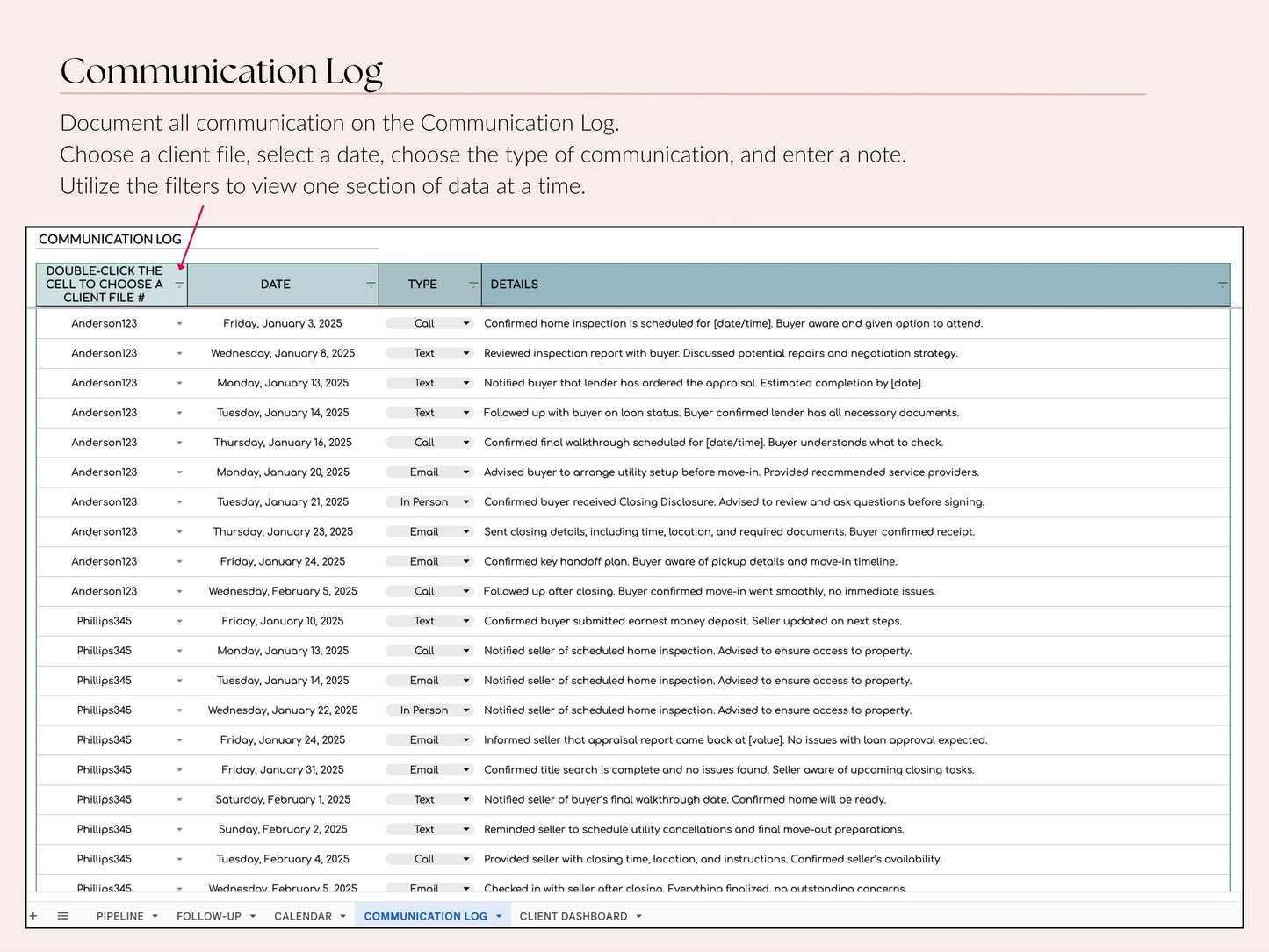The width and height of the screenshot is (1269, 952).
Task: Open Email dropdown for Friday, January 31 row
Action: click(x=429, y=769)
